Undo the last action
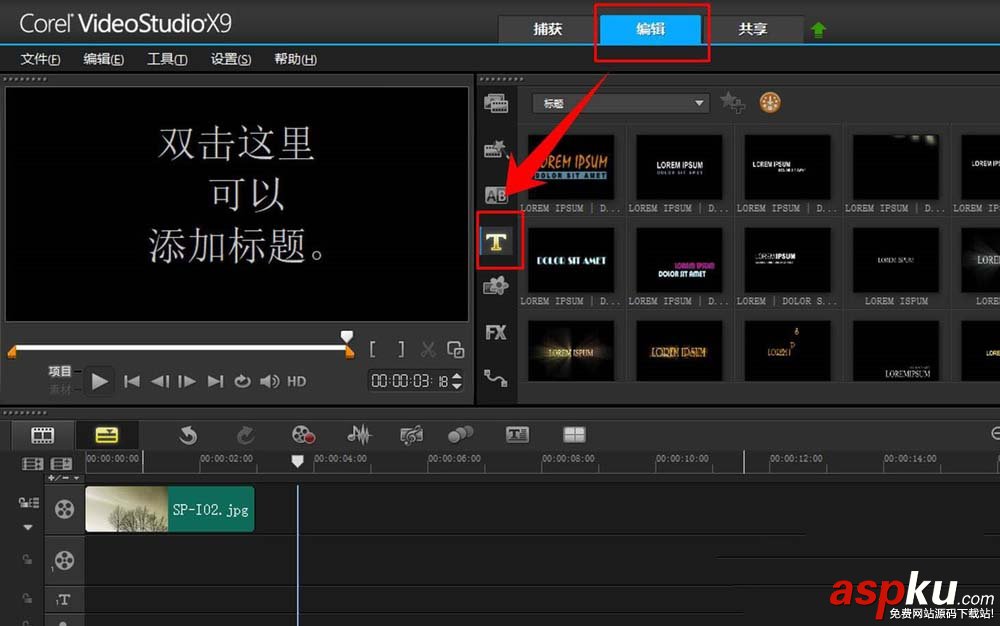The width and height of the screenshot is (1000, 626). [189, 434]
